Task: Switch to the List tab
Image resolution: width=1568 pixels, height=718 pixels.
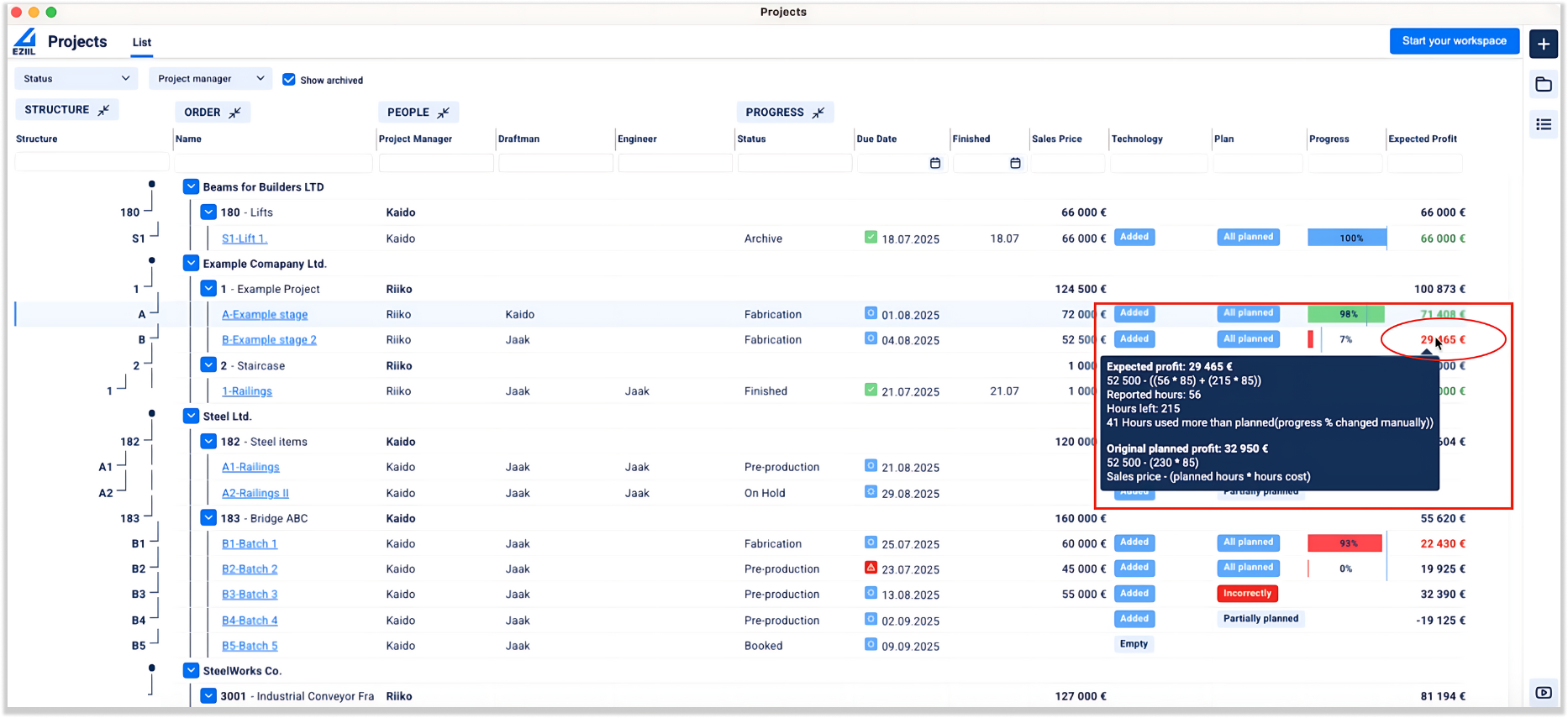Action: tap(142, 42)
